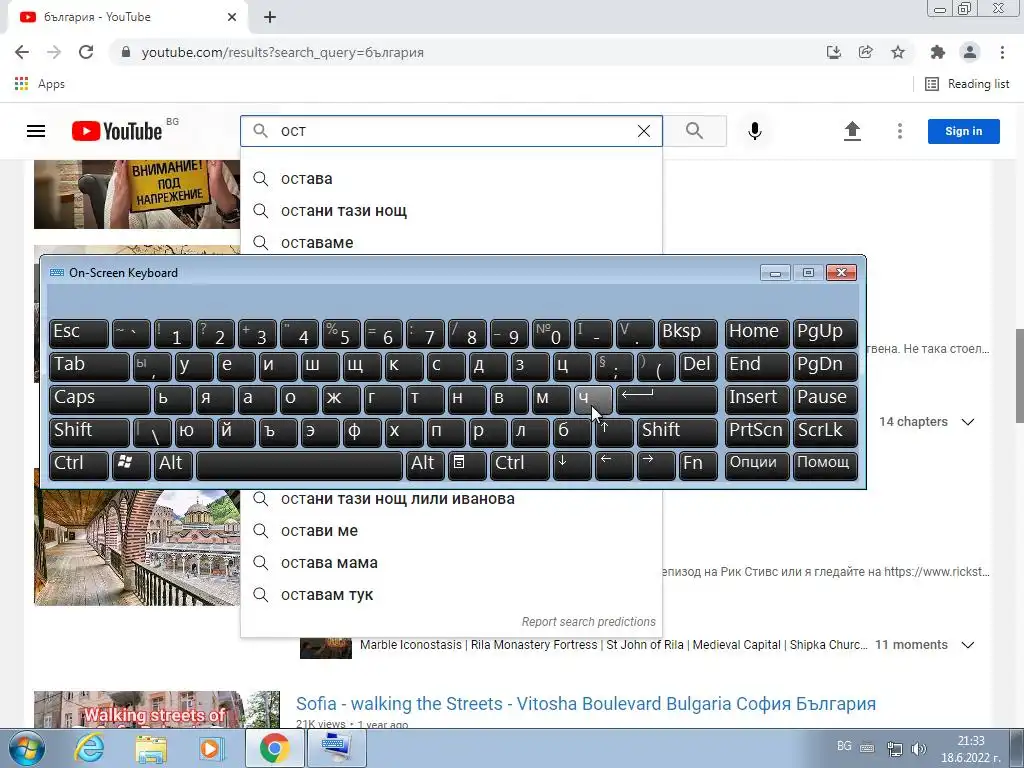Click the Bksp key on the On-Screen Keyboard

688,332
